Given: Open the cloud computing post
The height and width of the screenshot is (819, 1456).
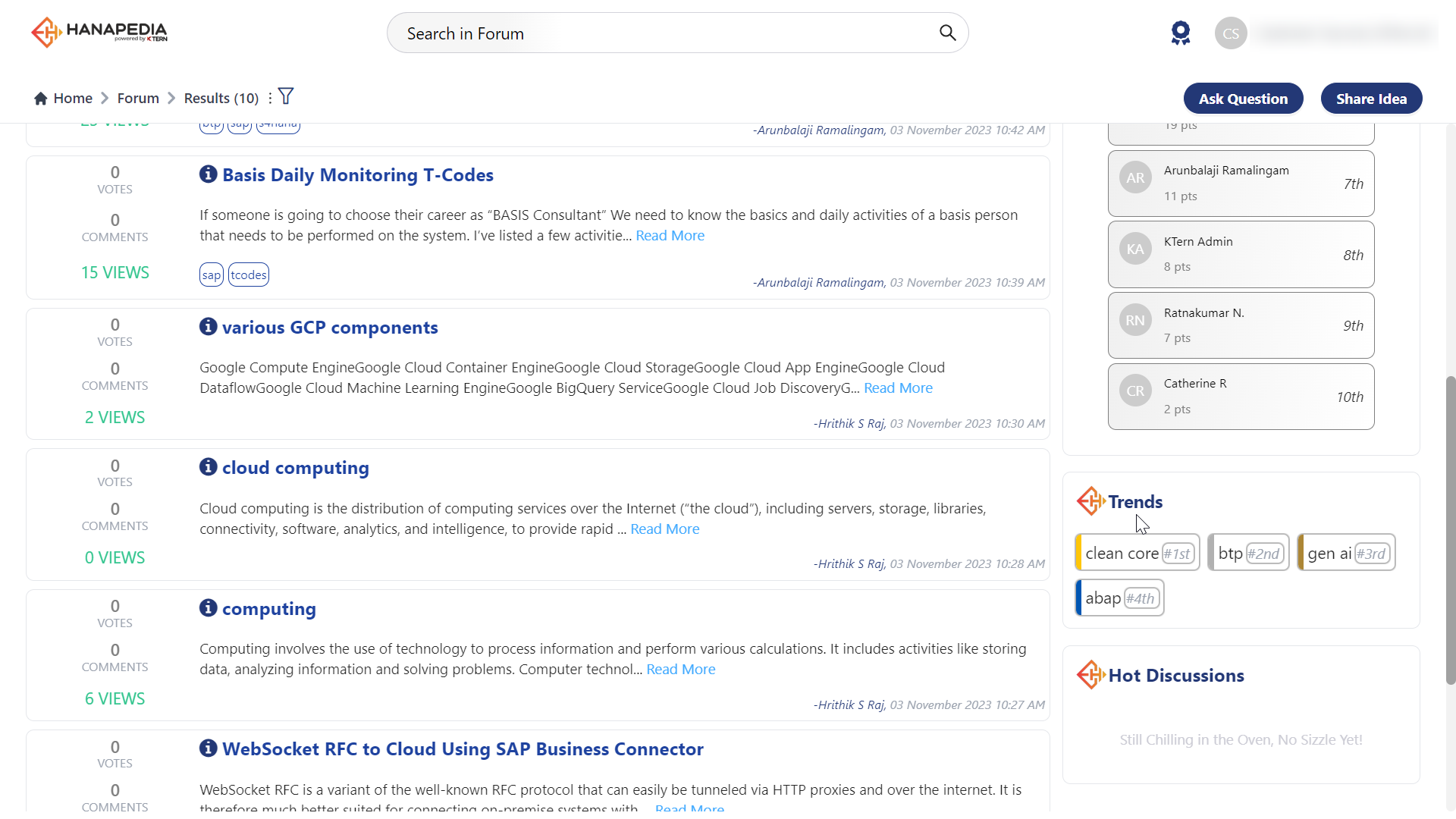Looking at the screenshot, I should tap(296, 468).
